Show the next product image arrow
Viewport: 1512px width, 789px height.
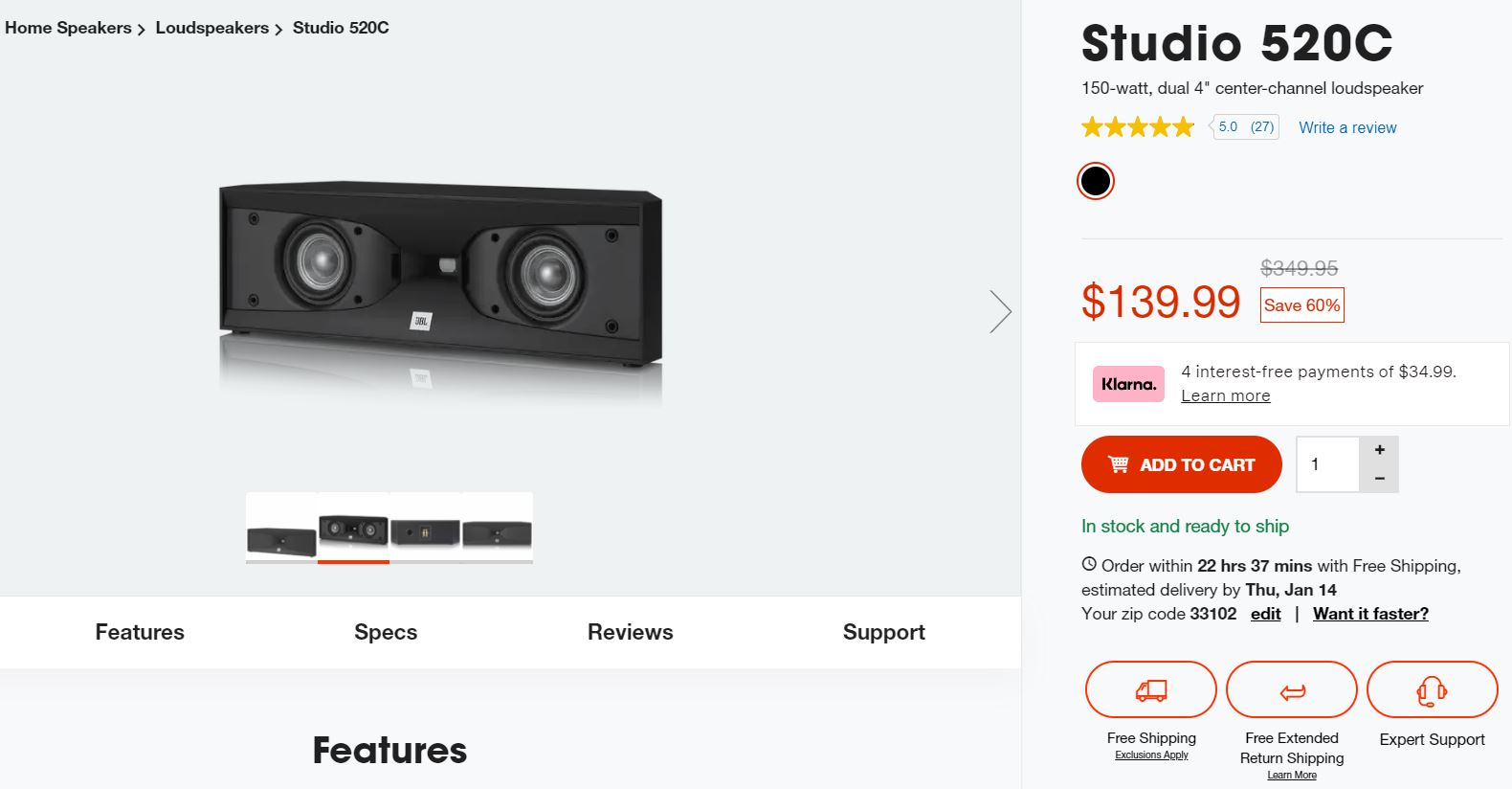pyautogui.click(x=1000, y=311)
